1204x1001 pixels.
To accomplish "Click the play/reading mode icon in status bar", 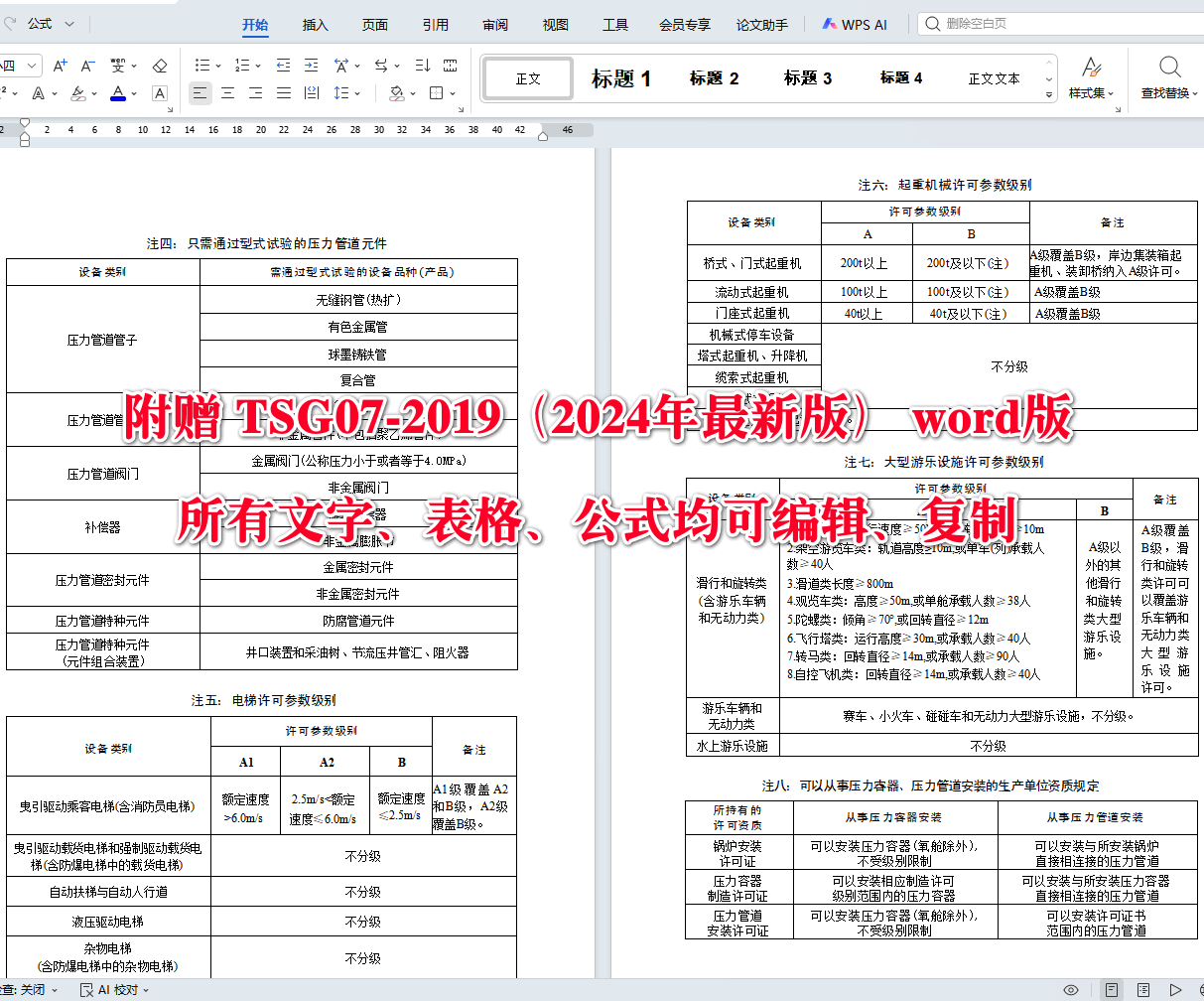I will (1176, 990).
